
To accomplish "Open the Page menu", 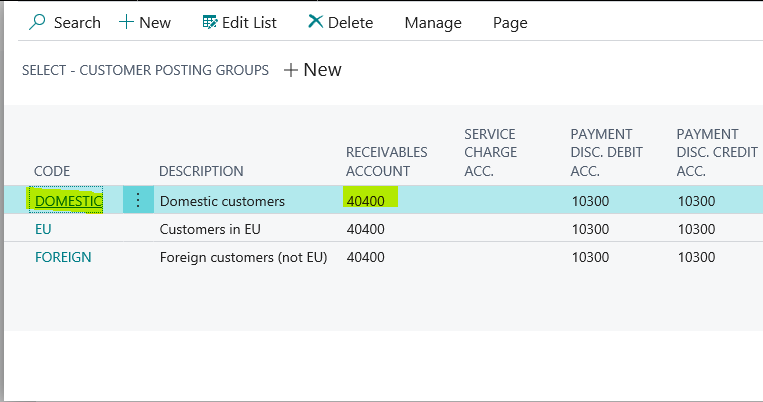I will (509, 22).
